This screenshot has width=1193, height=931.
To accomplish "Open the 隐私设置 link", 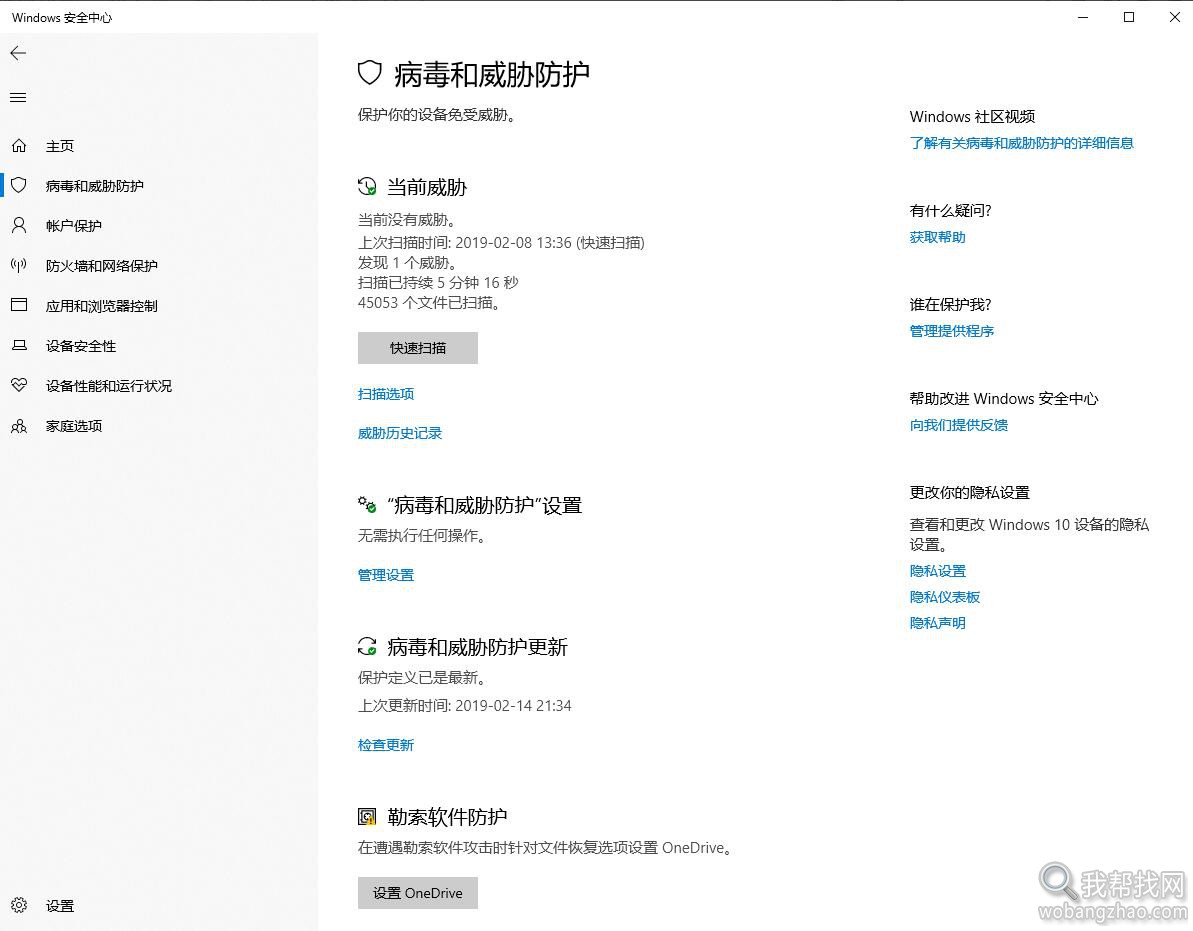I will (937, 571).
